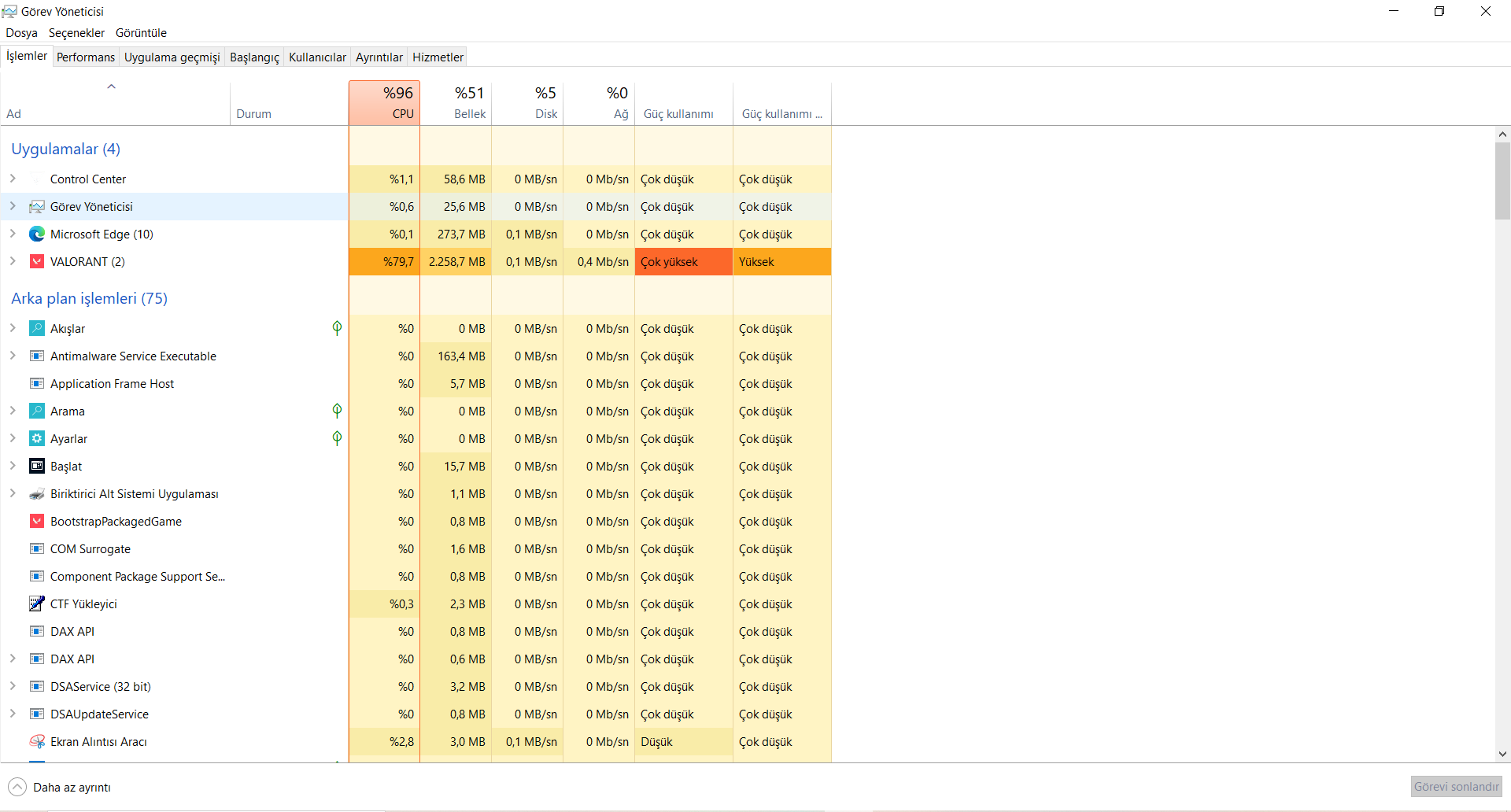Screen dimensions: 1511x812
Task: Select the Arka plan işlemleri (75) header
Action: click(x=89, y=298)
